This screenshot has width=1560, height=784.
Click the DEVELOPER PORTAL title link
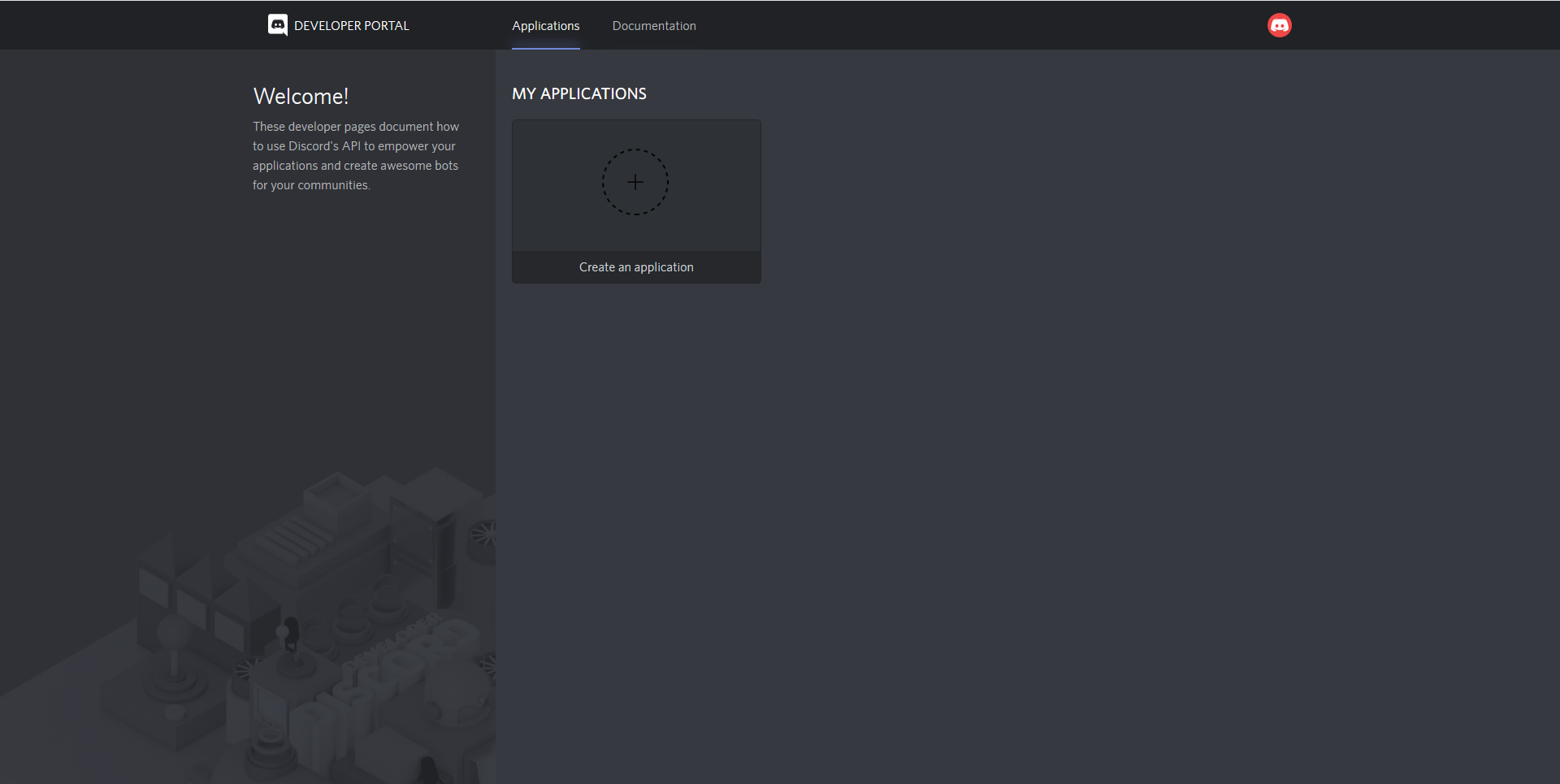[351, 24]
